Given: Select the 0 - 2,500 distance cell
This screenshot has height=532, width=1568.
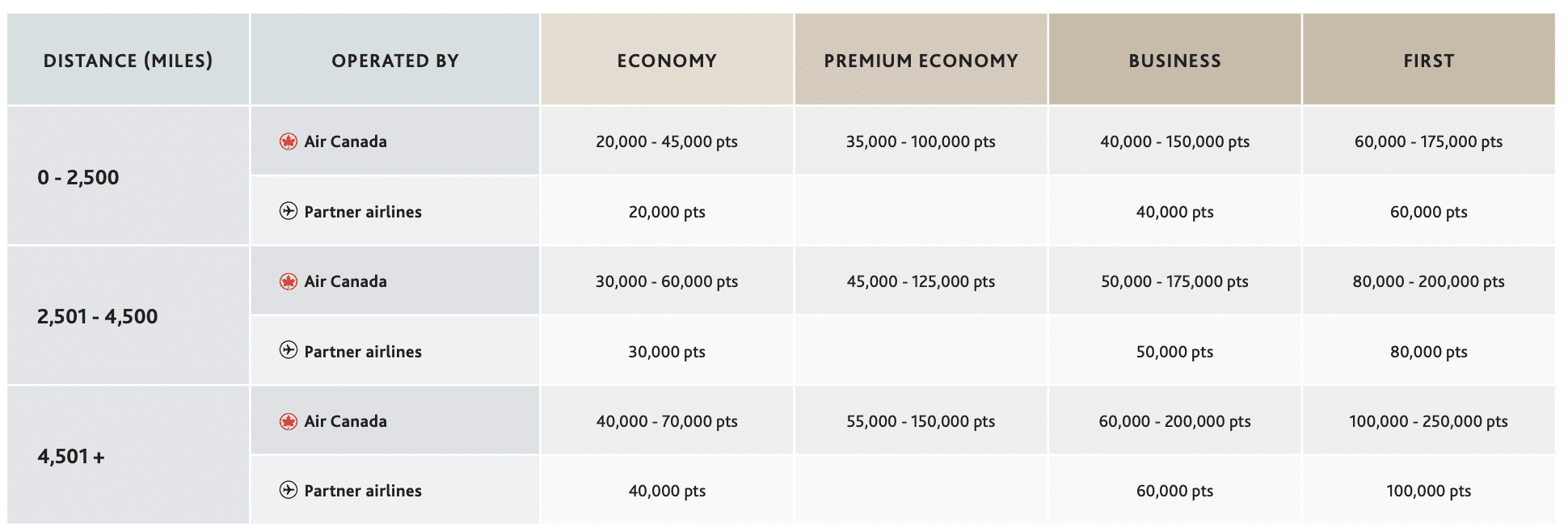Looking at the screenshot, I should click(x=78, y=177).
